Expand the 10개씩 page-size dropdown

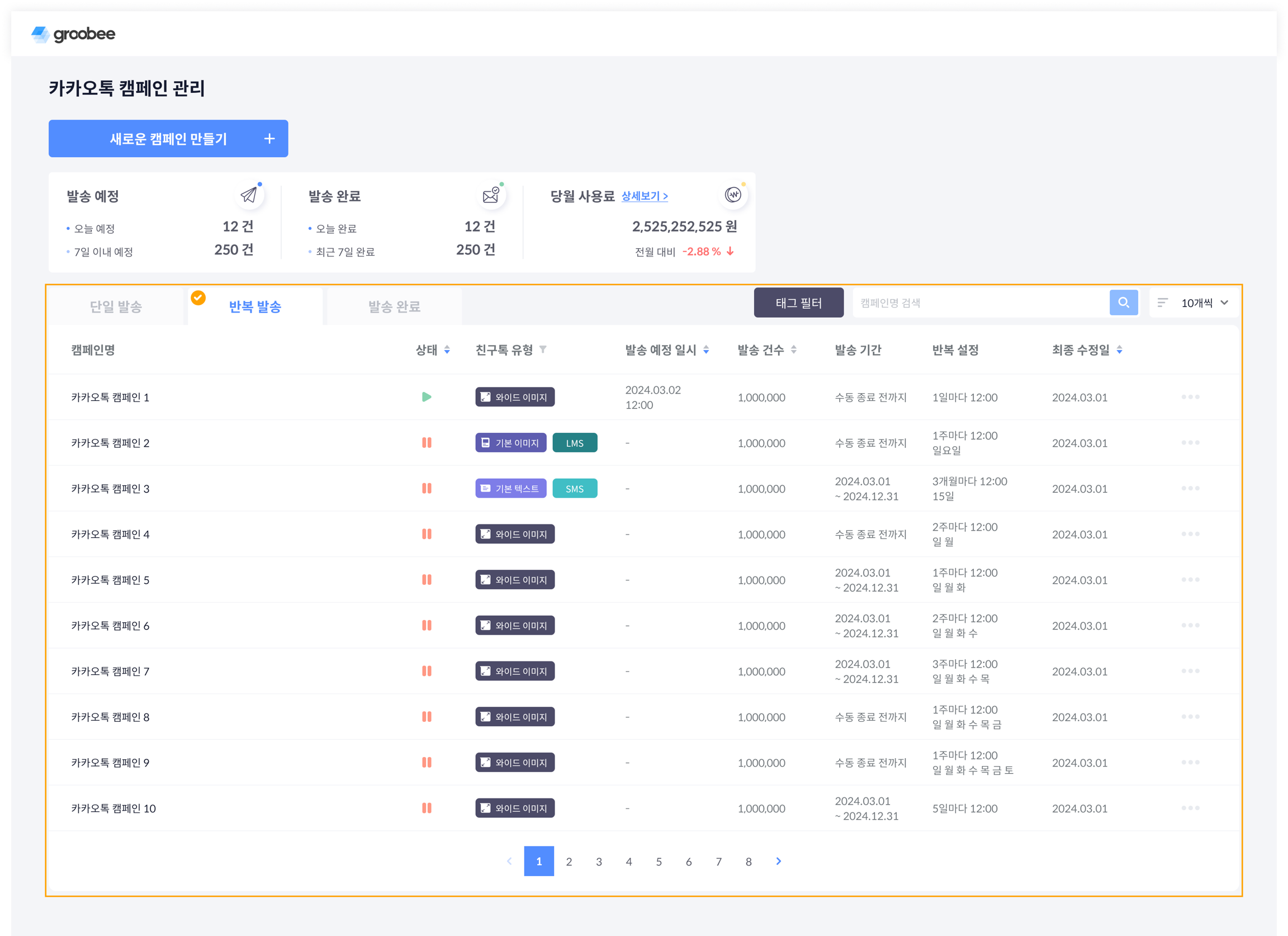click(1204, 302)
